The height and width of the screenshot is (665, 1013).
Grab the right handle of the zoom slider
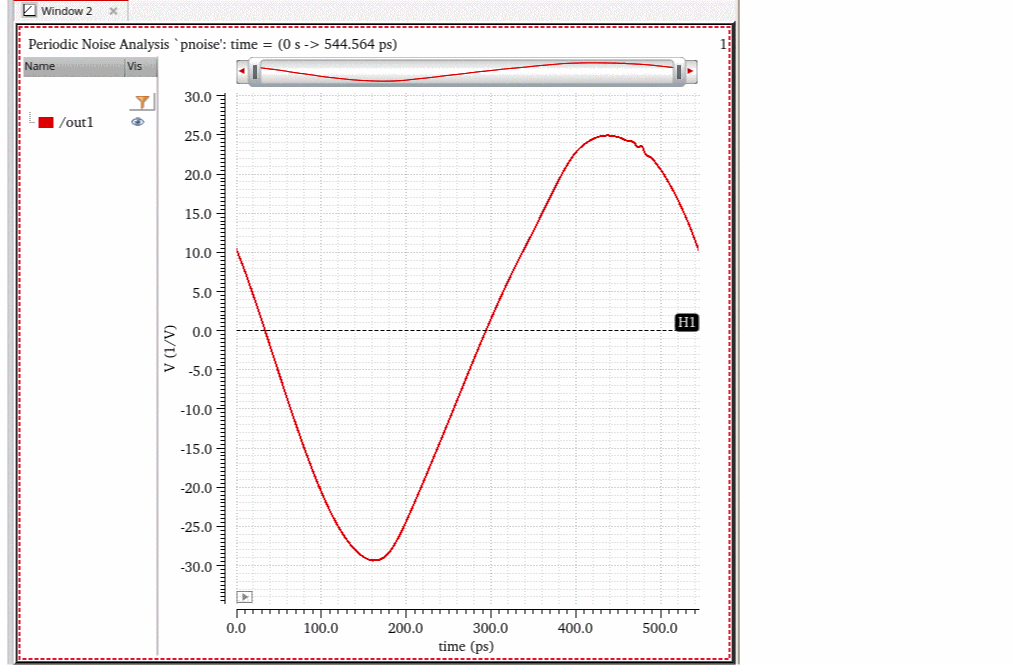pyautogui.click(x=678, y=72)
